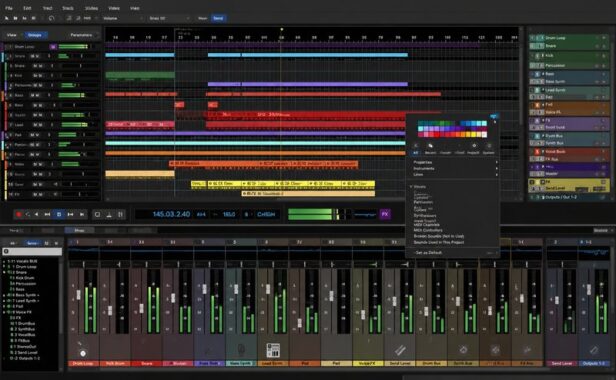Viewport: 616px width, 380px height.
Task: Mute the Lead track in the track header
Action: coord(36,125)
